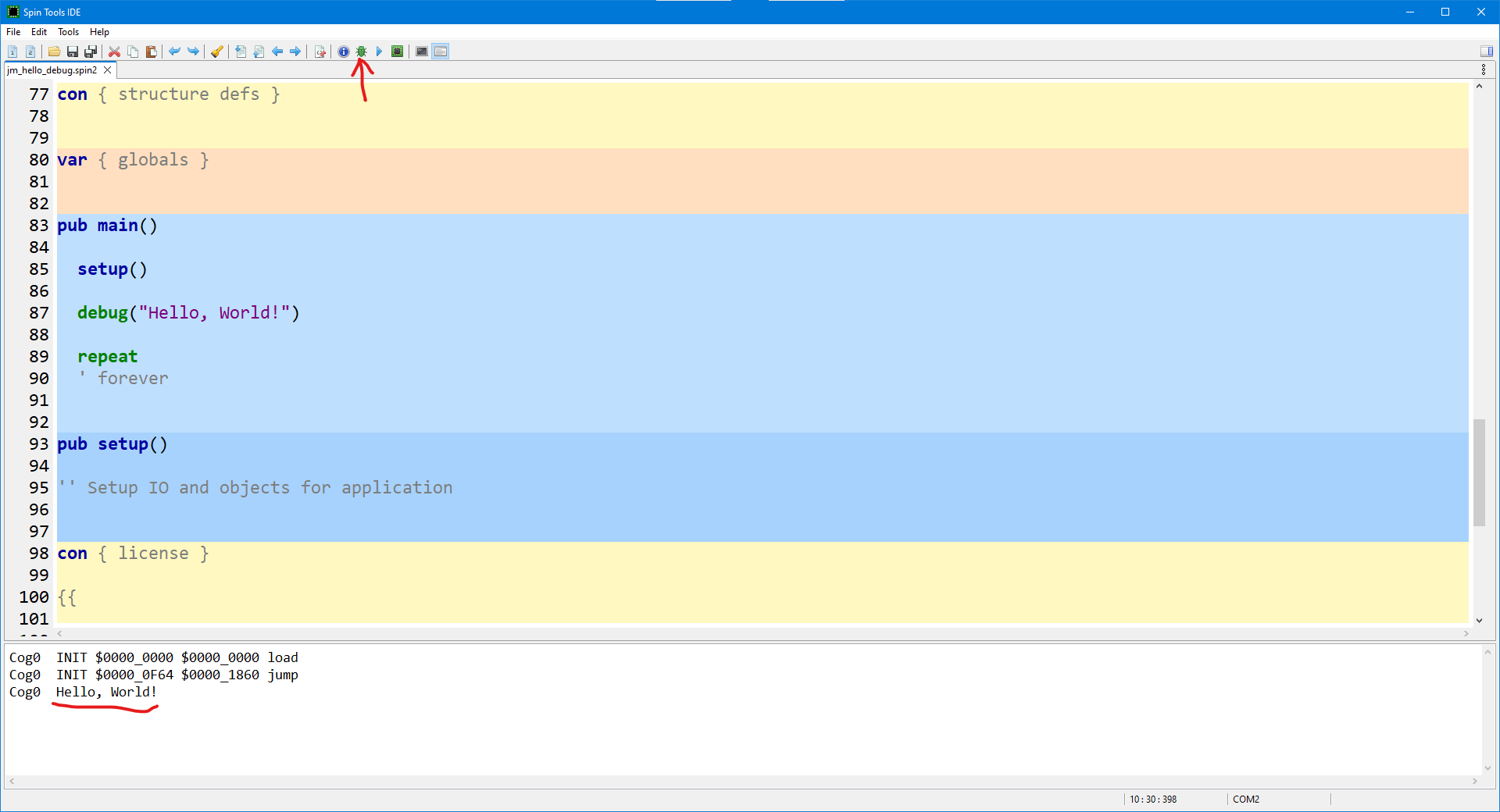Click the paste clipboard icon

click(152, 52)
